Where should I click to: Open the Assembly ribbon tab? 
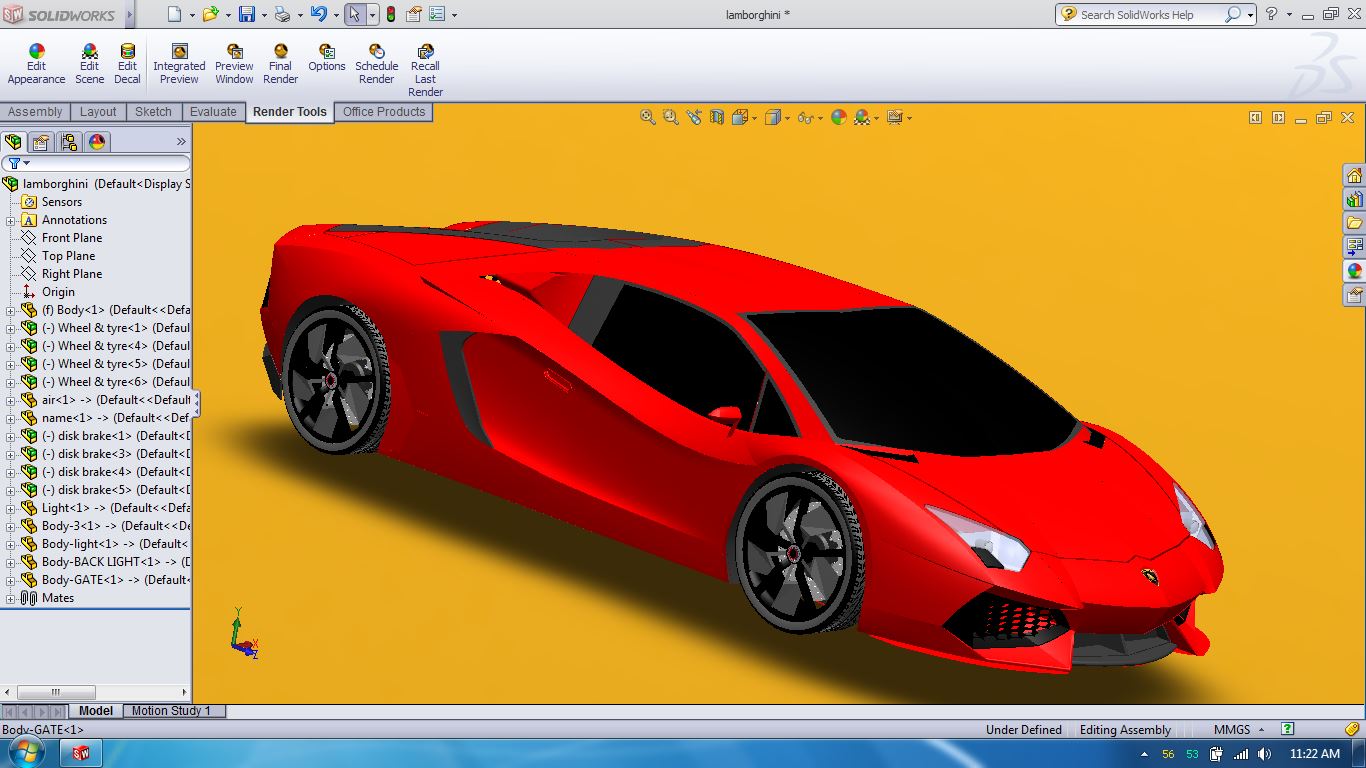35,112
